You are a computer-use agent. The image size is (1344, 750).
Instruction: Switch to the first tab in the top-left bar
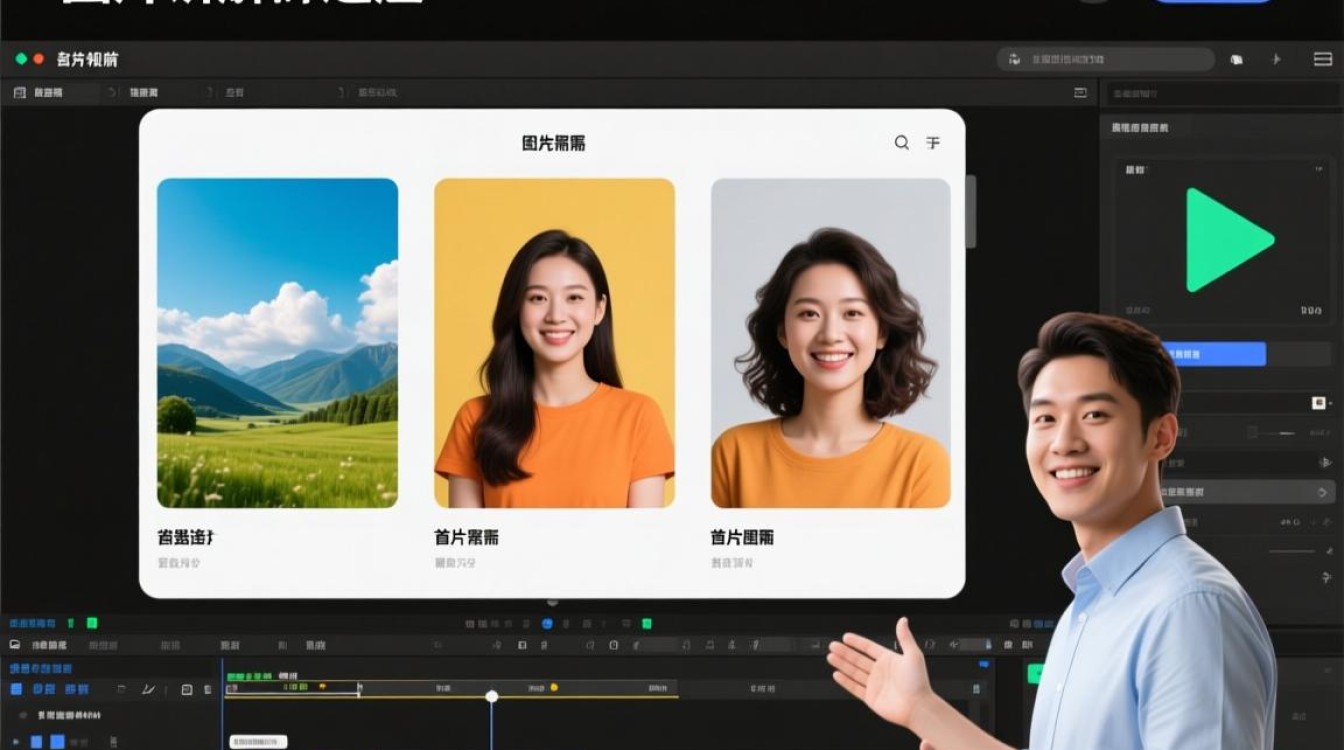45,92
